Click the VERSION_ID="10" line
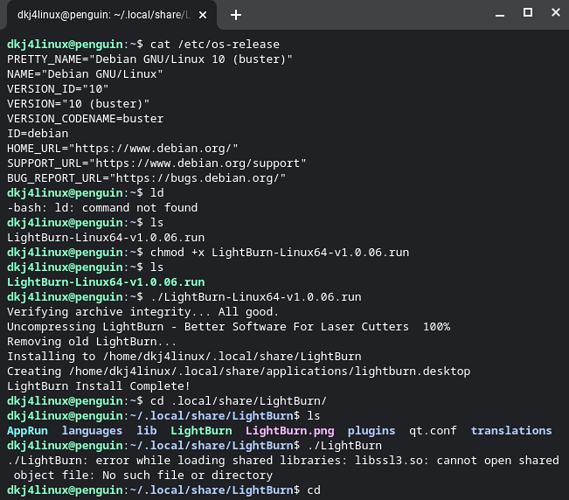The height and width of the screenshot is (500, 569). click(58, 89)
